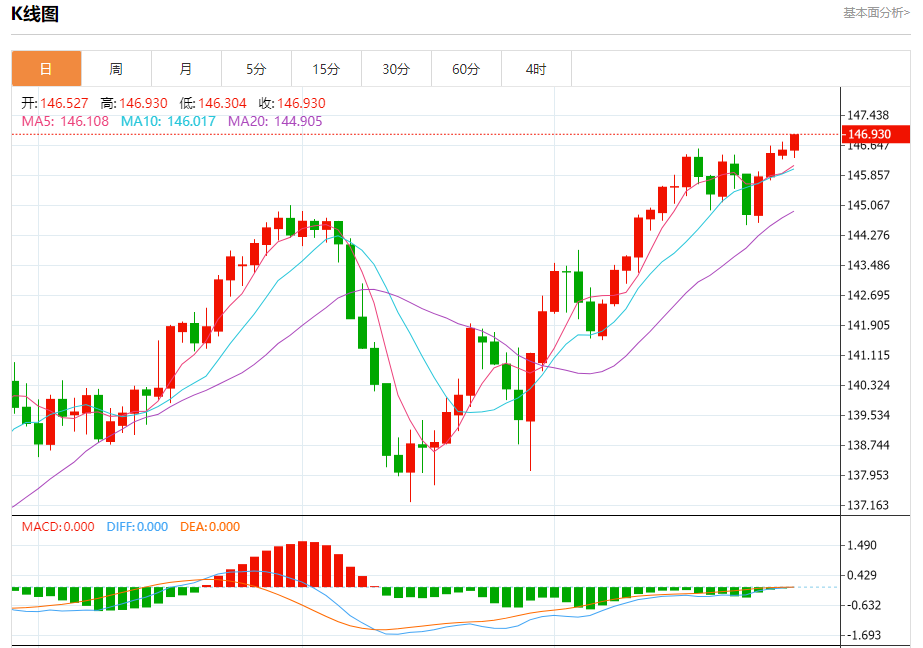
Task: Select the 日 daily chart tab
Action: click(x=47, y=69)
